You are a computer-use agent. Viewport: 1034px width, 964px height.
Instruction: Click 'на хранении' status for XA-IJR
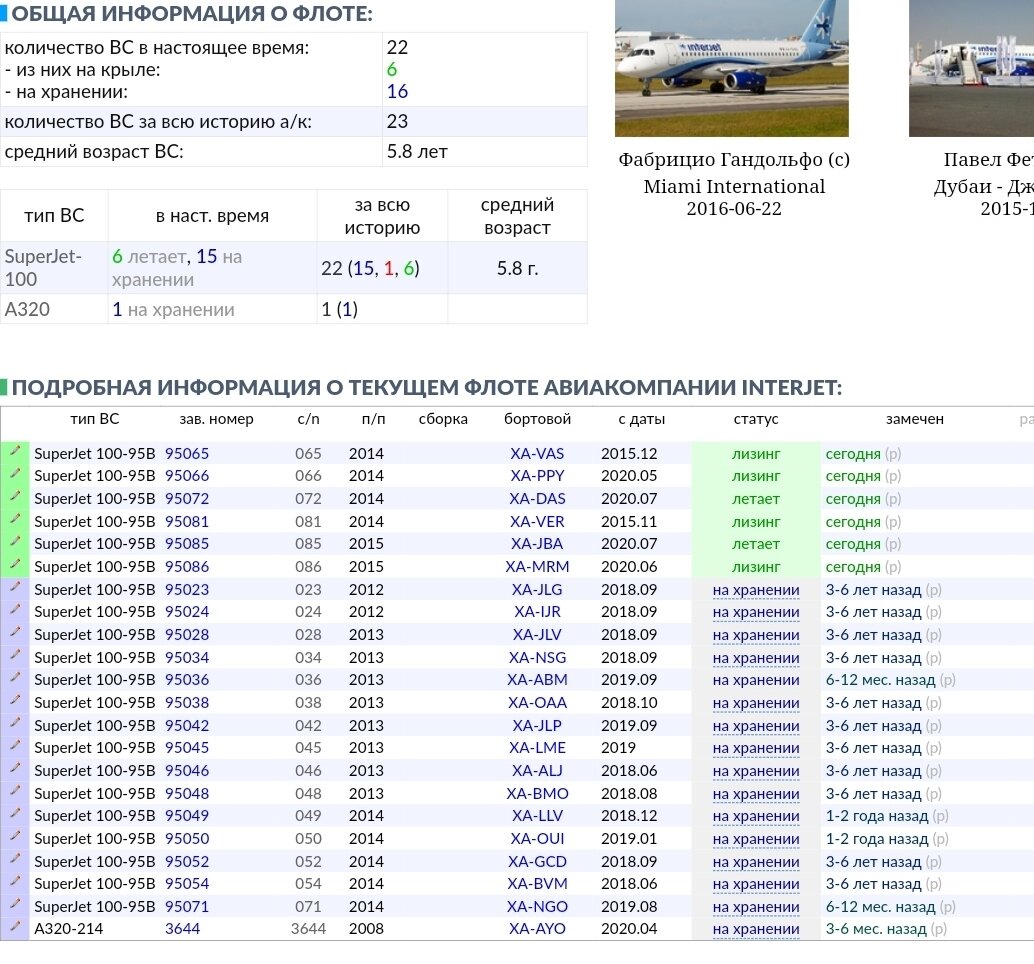tap(756, 612)
